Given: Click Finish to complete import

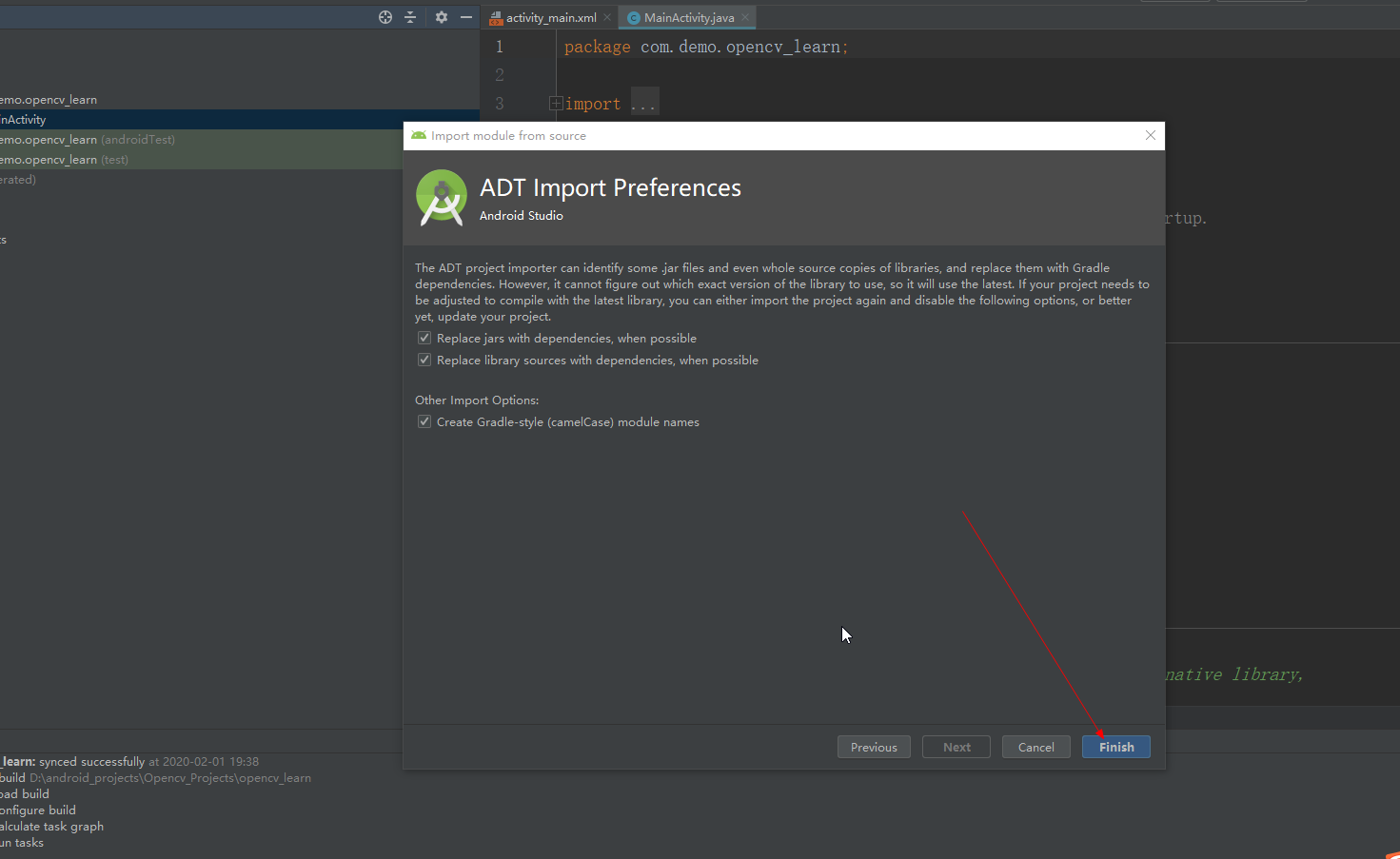Looking at the screenshot, I should pos(1116,747).
